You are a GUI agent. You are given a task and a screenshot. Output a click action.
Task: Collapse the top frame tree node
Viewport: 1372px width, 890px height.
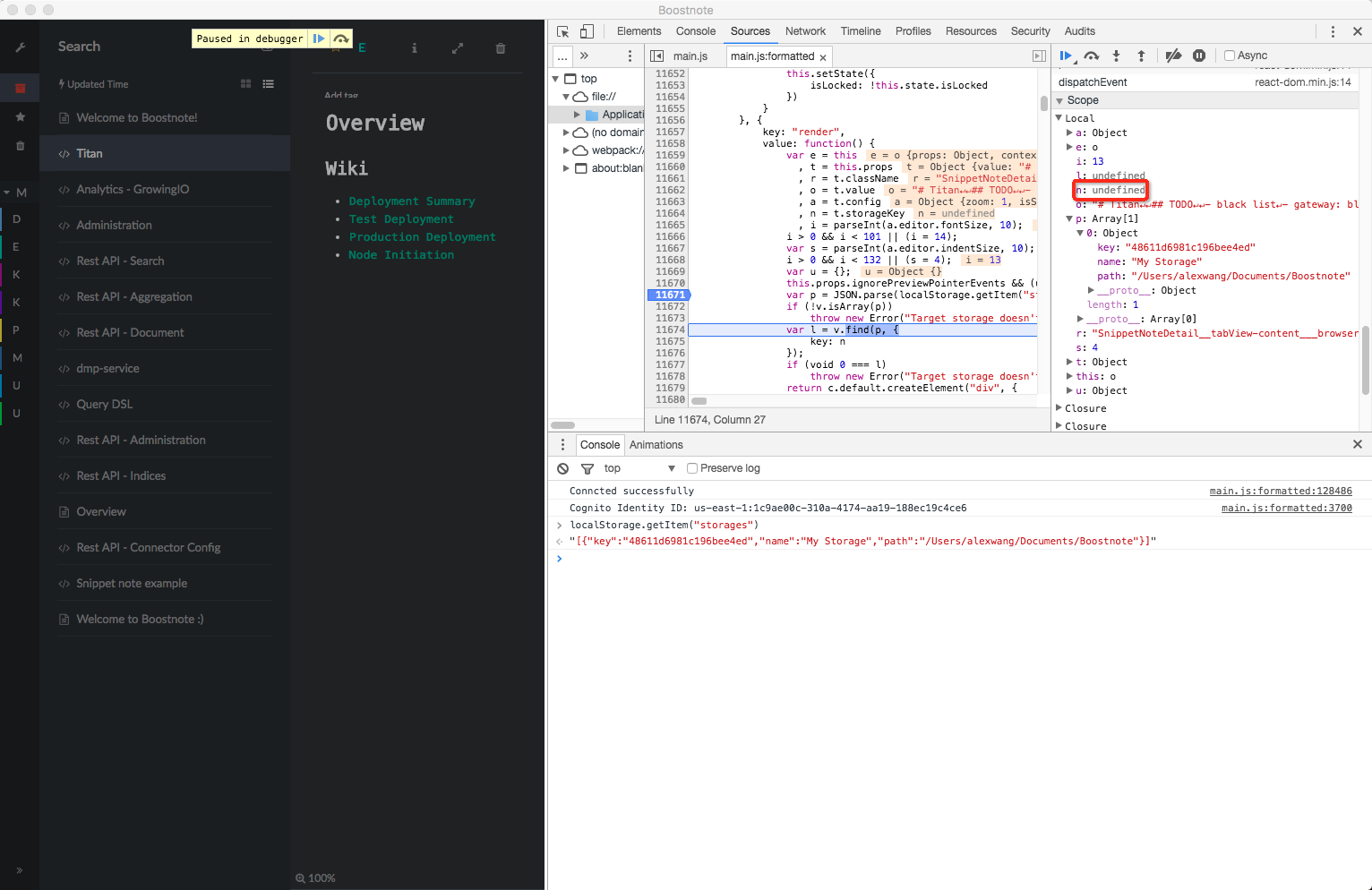point(556,79)
